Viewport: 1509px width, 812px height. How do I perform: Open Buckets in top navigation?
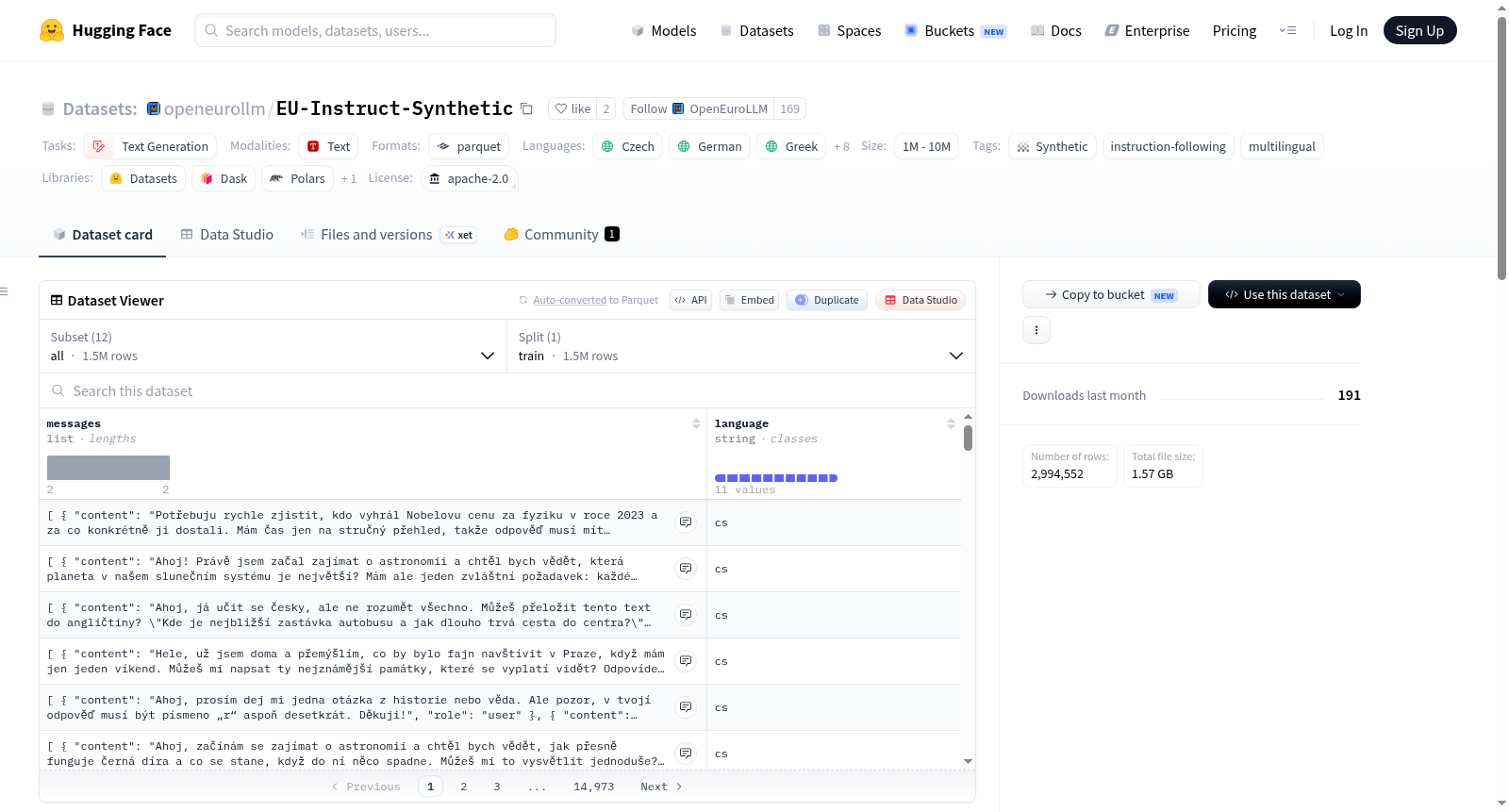955,31
